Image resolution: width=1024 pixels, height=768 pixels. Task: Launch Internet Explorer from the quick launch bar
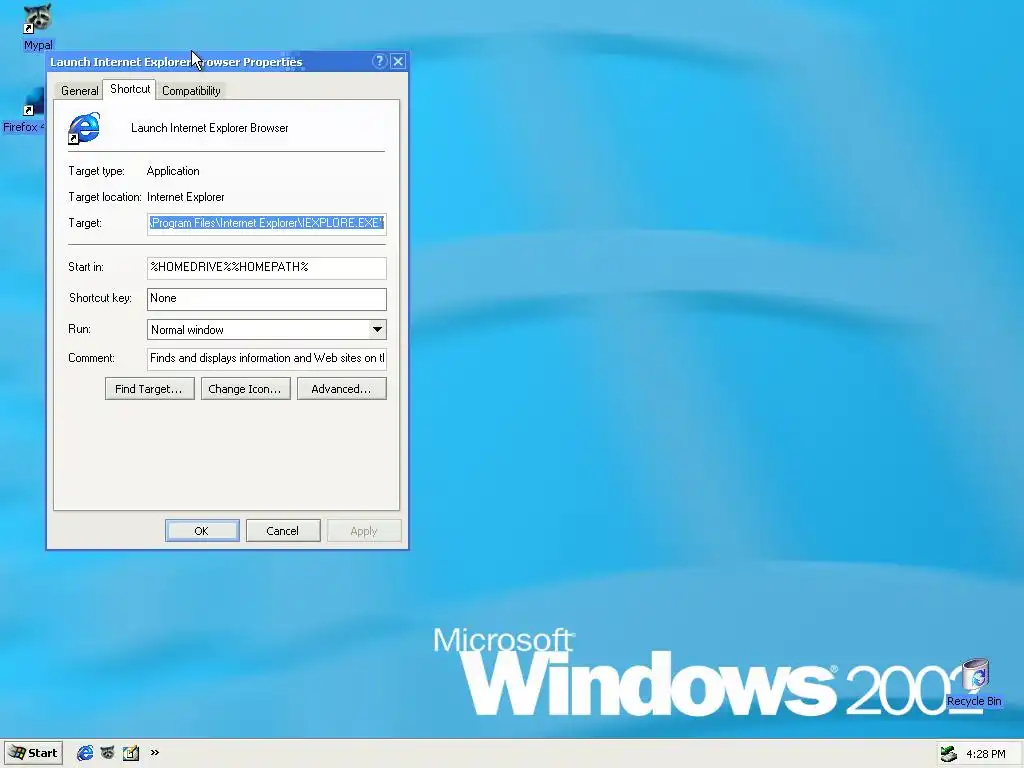click(85, 753)
